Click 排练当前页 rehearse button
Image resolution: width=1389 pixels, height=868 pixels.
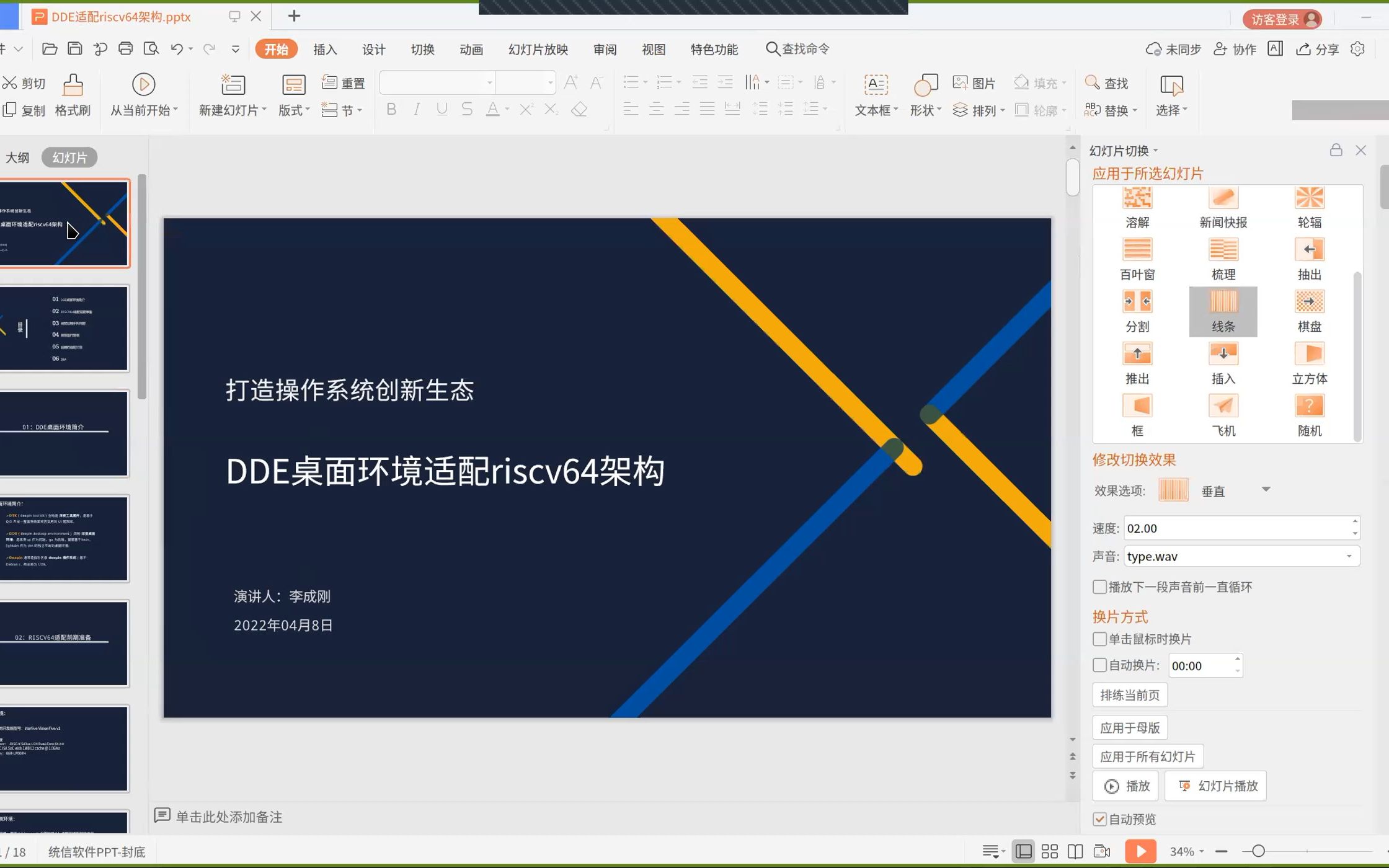[x=1130, y=695]
